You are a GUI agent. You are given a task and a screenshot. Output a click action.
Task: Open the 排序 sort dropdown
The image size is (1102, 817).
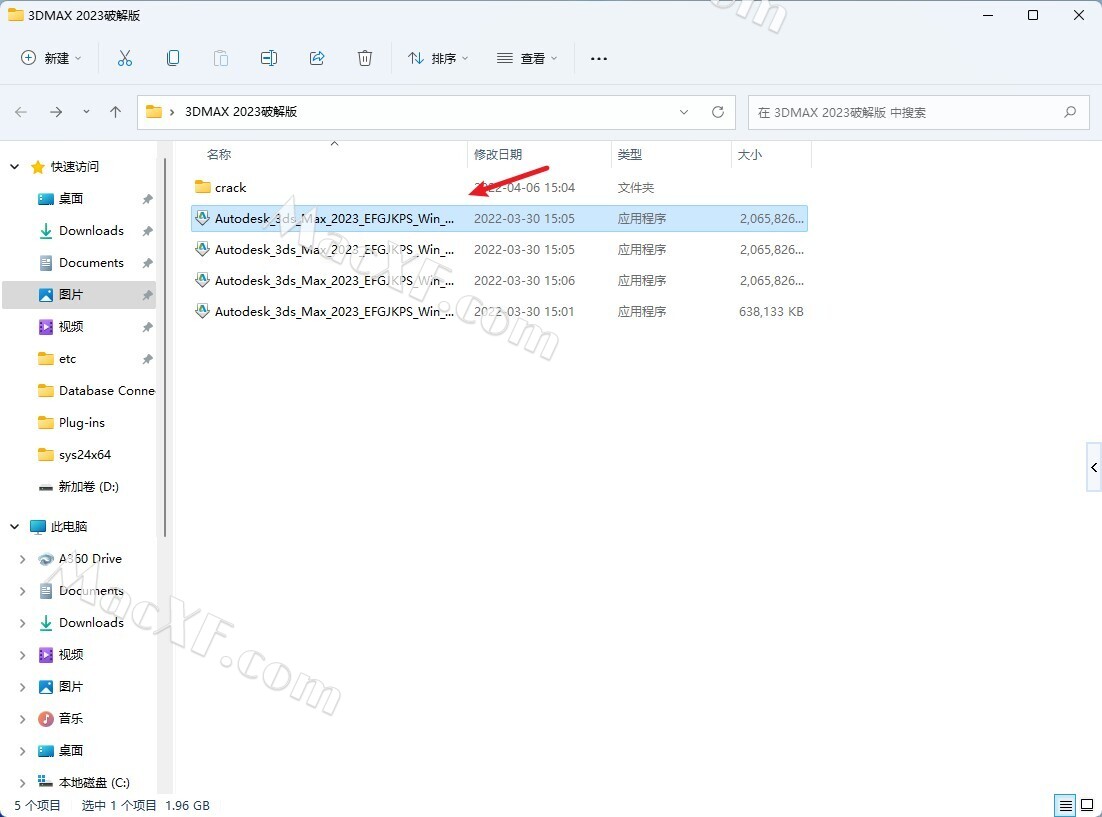click(438, 58)
